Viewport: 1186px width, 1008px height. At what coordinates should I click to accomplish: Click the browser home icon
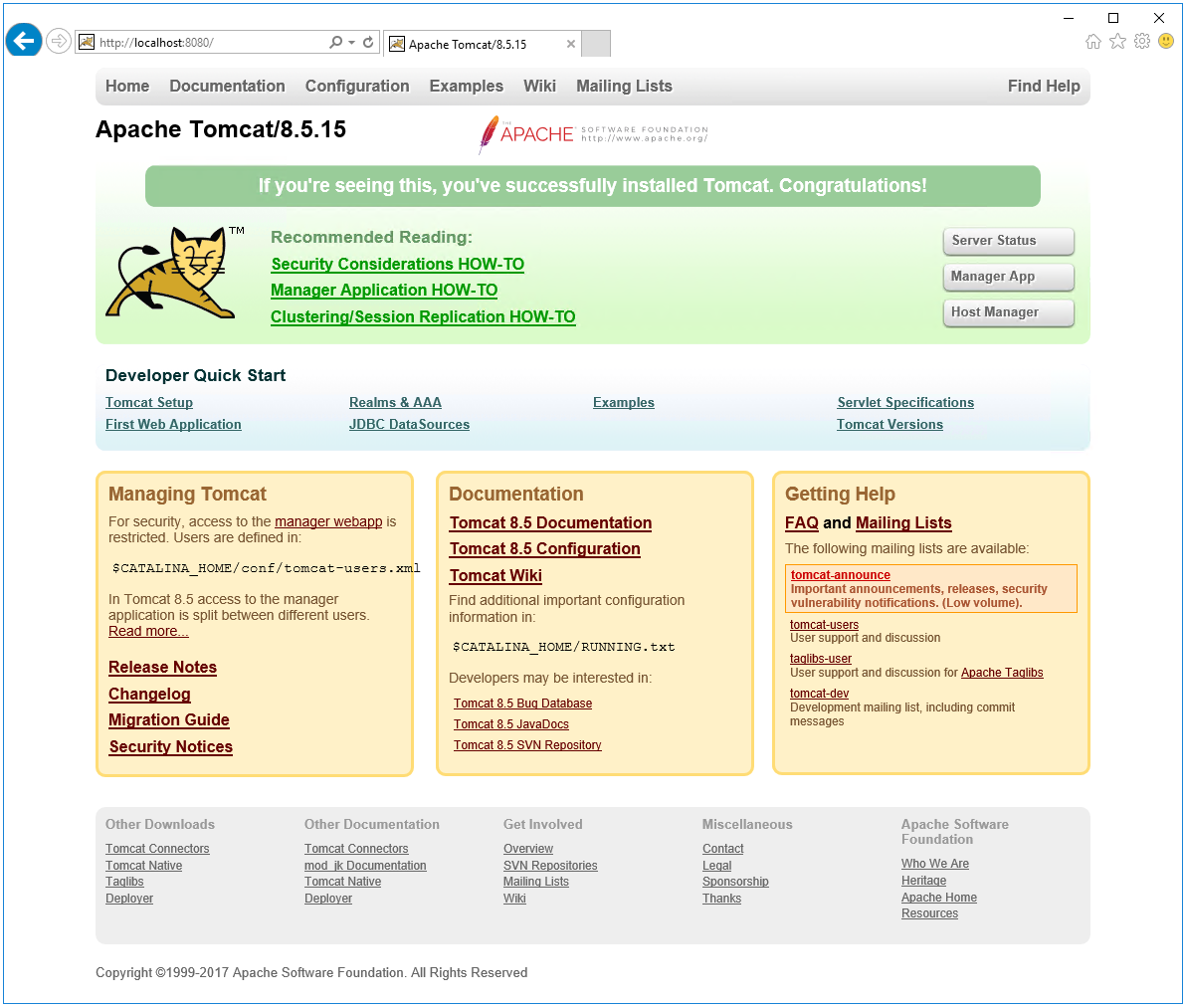coord(1092,42)
